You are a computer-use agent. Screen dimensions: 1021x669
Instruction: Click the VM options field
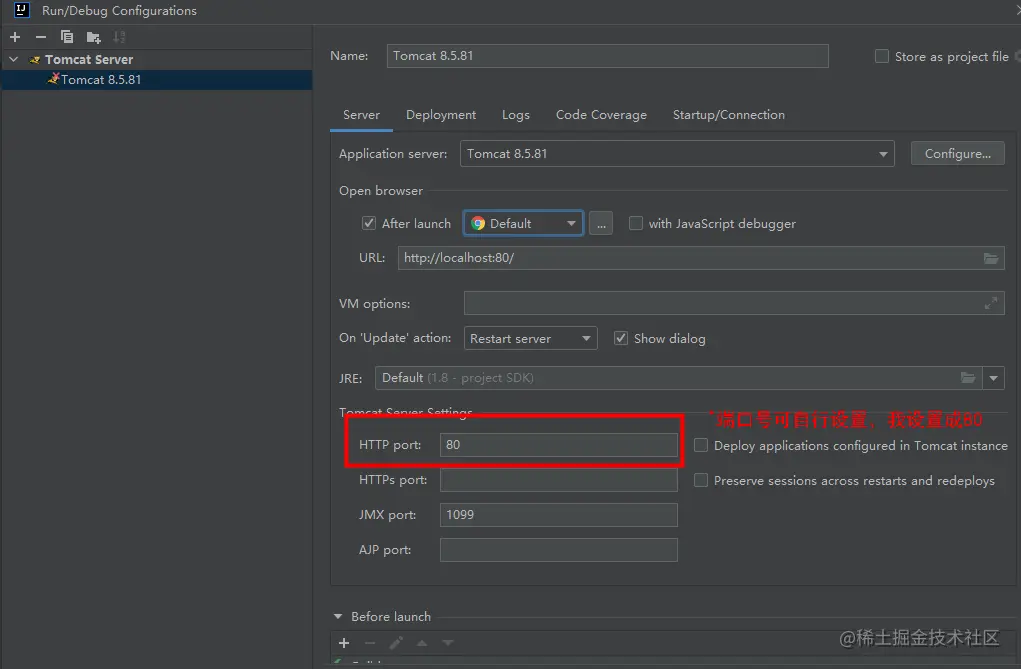click(734, 303)
